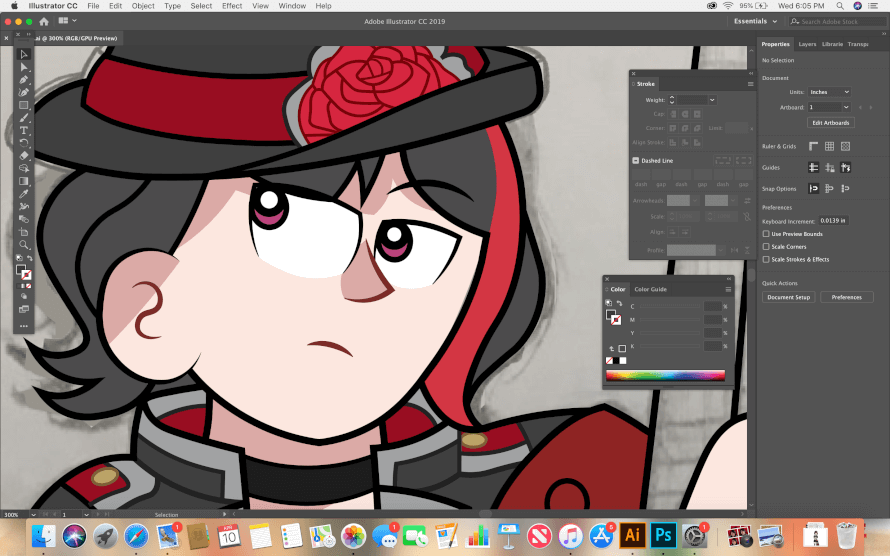Viewport: 890px width, 556px height.
Task: Click Change Screen Mode icon
Action: click(x=23, y=309)
